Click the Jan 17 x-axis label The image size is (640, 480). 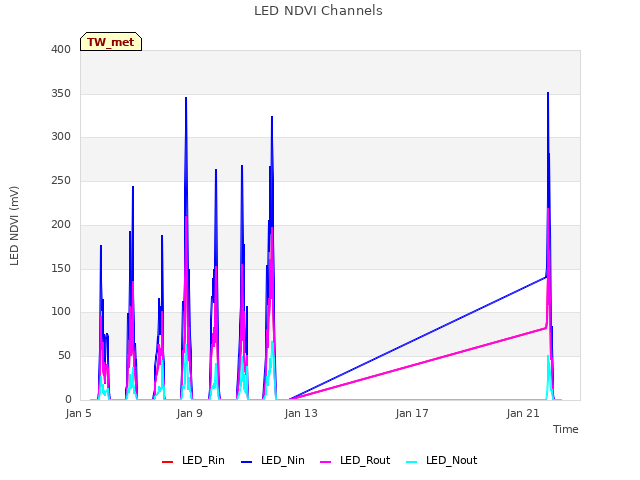pyautogui.click(x=412, y=413)
